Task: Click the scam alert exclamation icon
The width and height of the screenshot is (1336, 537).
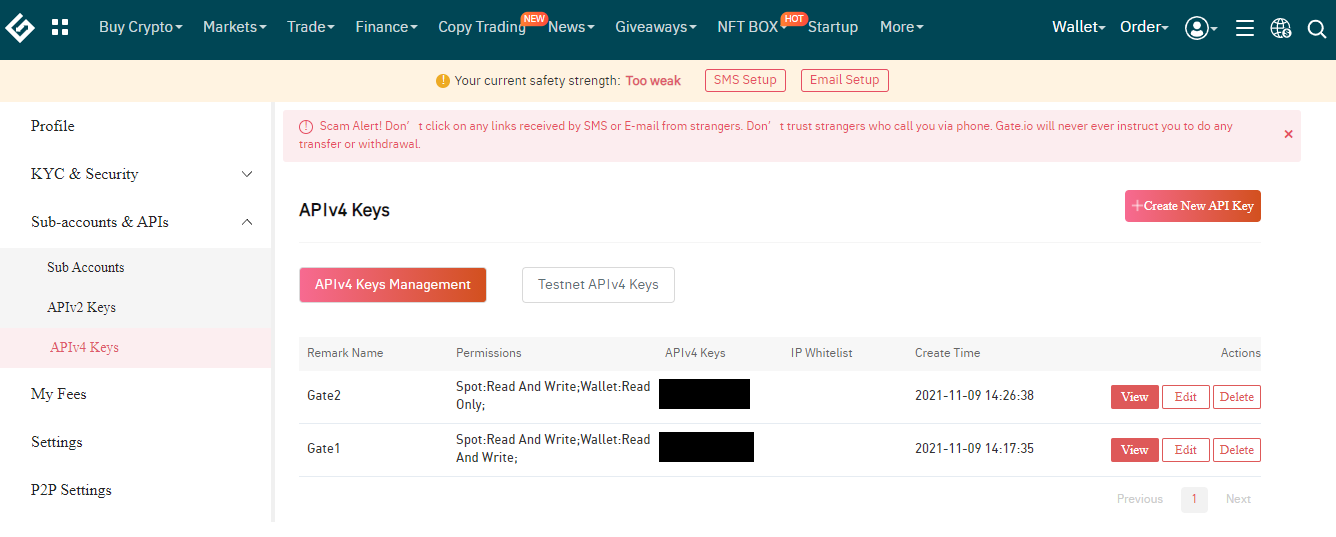Action: [x=306, y=127]
